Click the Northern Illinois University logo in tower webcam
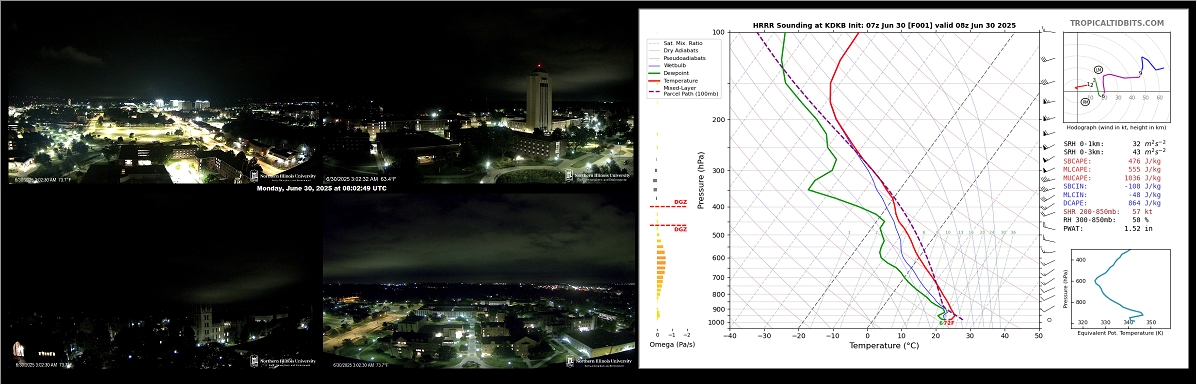The width and height of the screenshot is (1197, 385). tap(598, 176)
